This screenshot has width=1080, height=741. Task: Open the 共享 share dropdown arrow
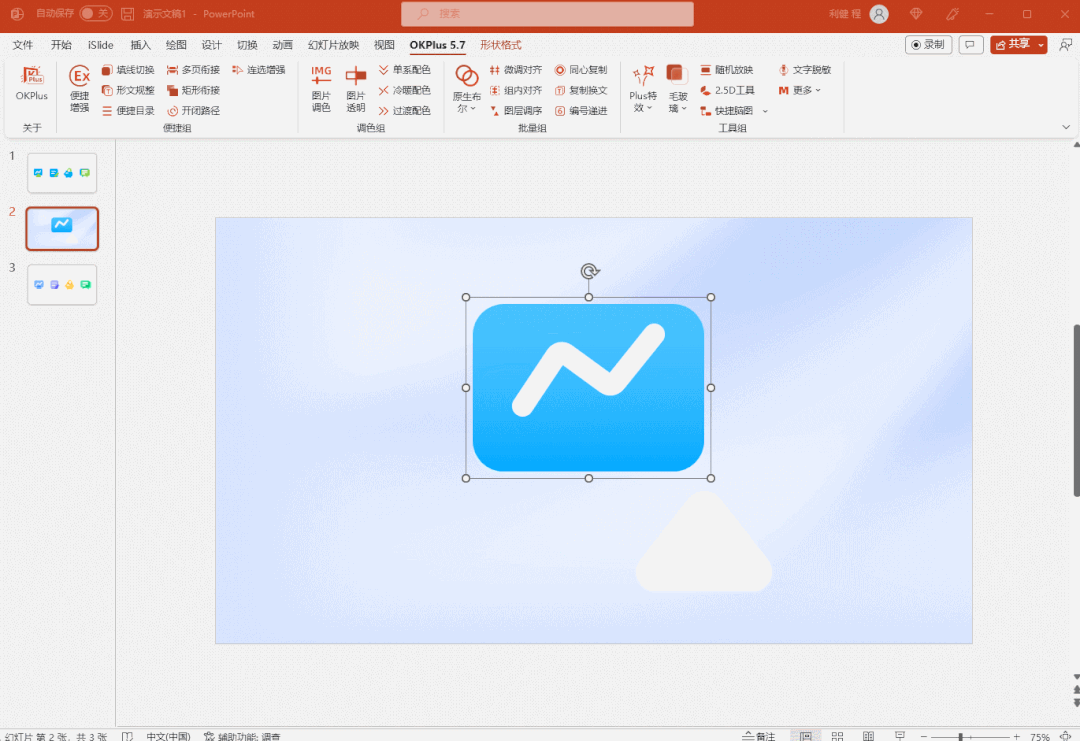pos(1041,45)
